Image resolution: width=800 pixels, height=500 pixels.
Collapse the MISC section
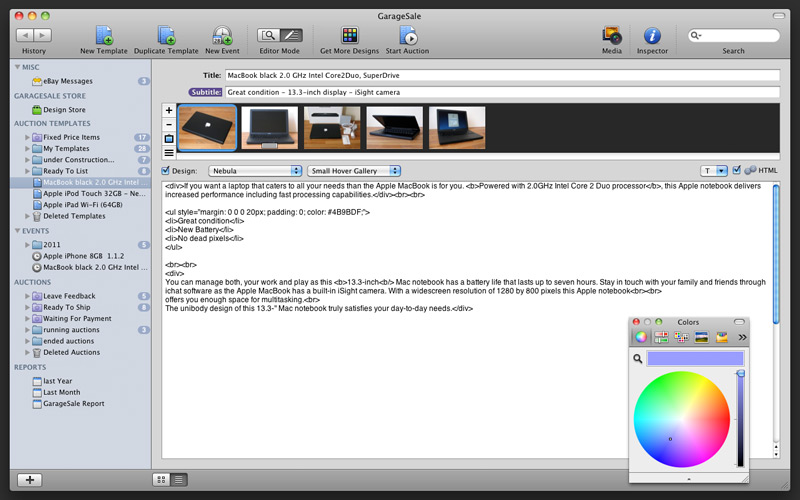point(17,67)
